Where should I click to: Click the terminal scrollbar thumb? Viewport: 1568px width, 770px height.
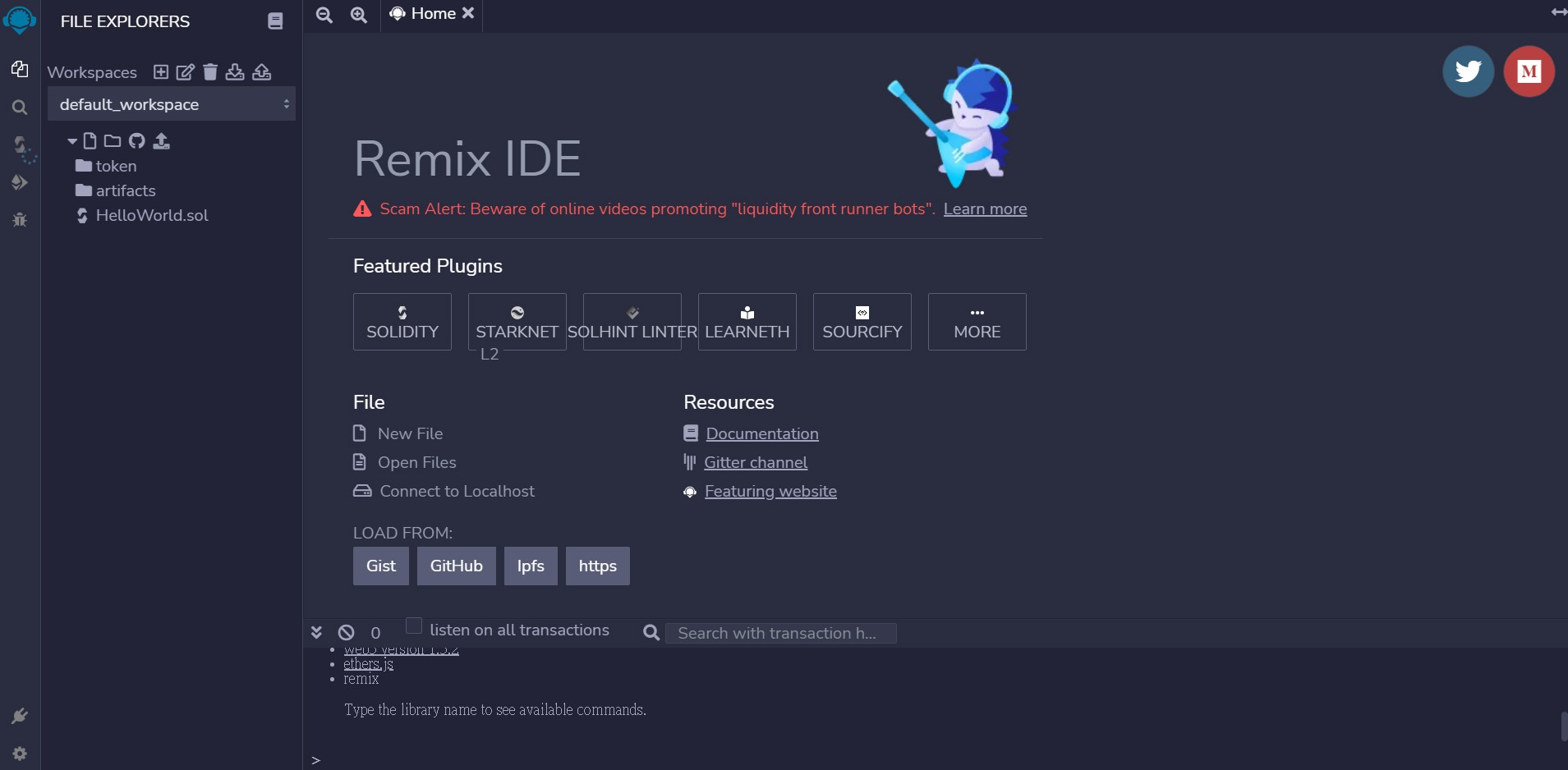pyautogui.click(x=1564, y=726)
